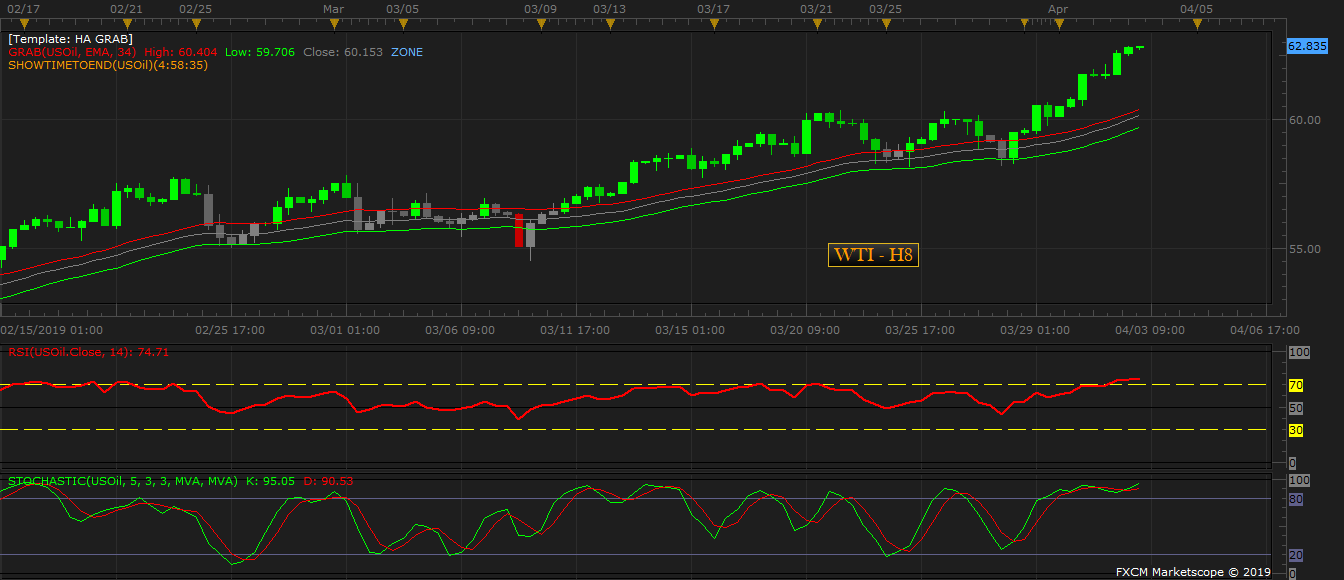Click the WTI - H8 chart label
Viewport: 1344px width, 580px height.
point(874,254)
